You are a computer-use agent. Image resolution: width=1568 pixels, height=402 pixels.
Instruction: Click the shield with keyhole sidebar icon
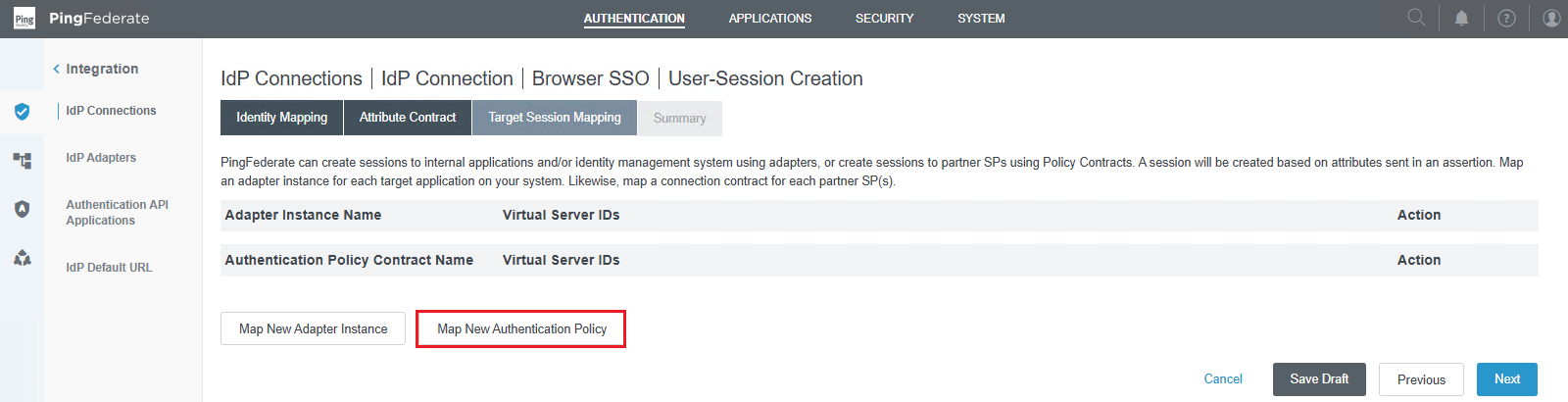22,209
